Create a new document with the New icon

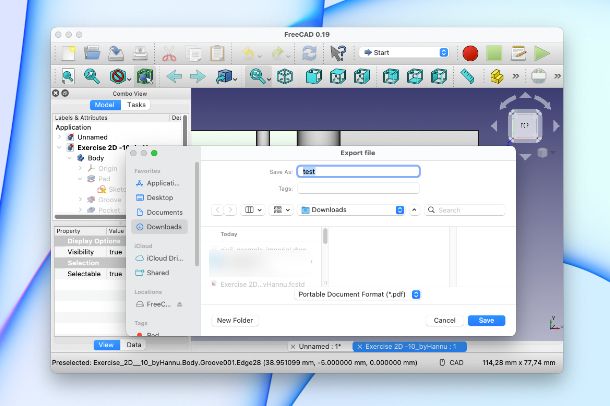pyautogui.click(x=68, y=53)
